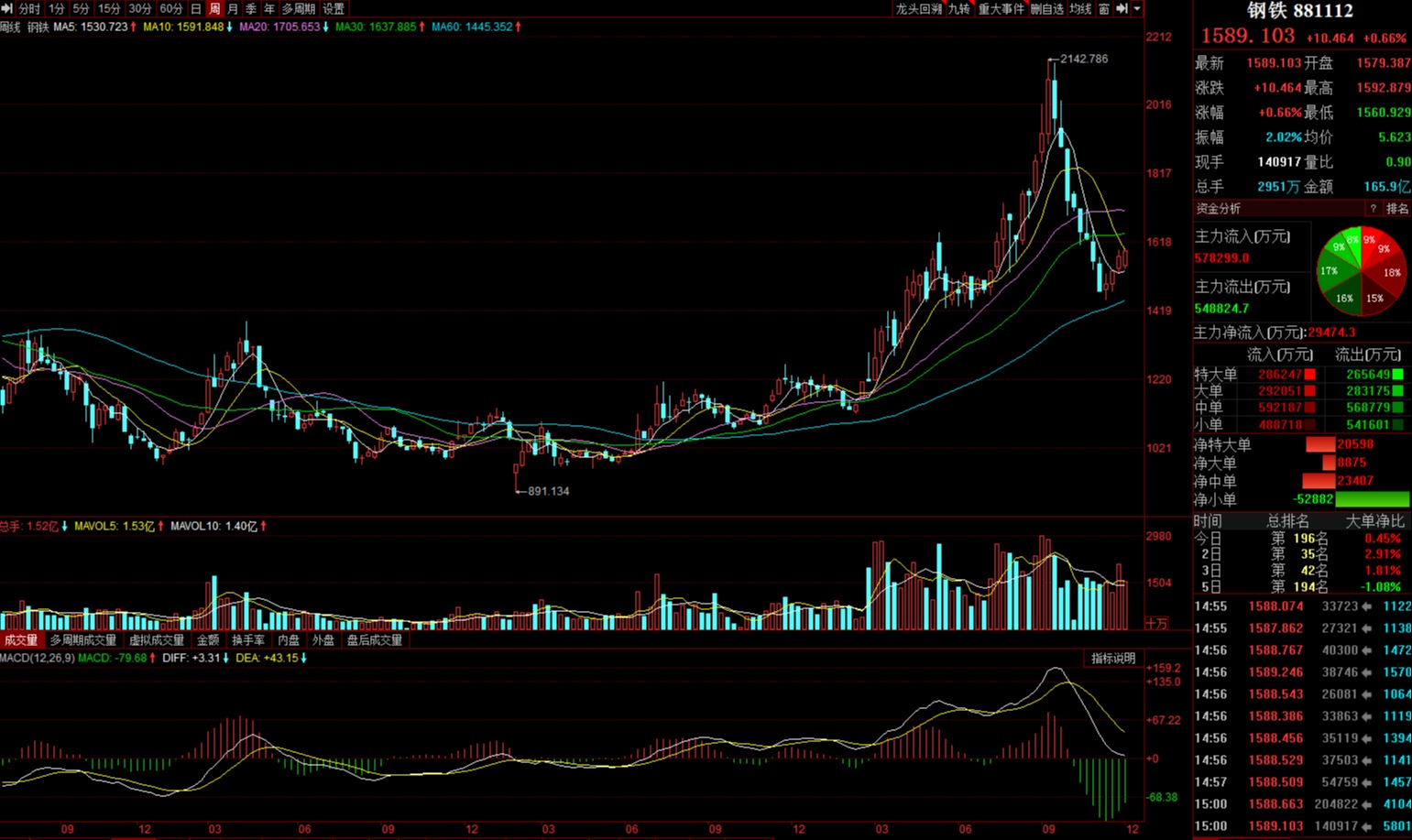The height and width of the screenshot is (840, 1412).
Task: Click the 资金分析 panel header
Action: pos(1219,209)
